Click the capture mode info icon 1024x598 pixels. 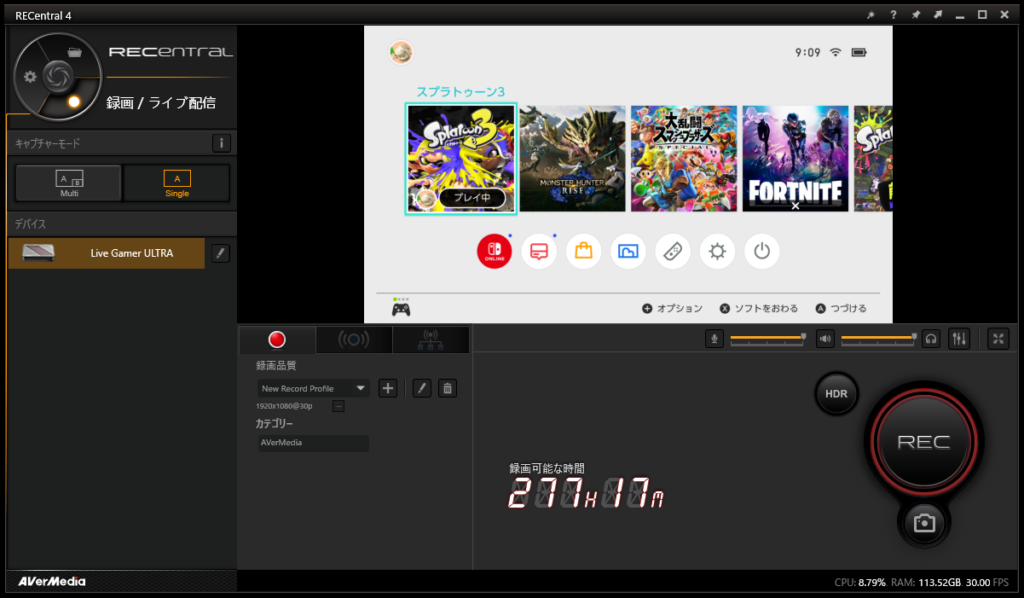(x=221, y=143)
